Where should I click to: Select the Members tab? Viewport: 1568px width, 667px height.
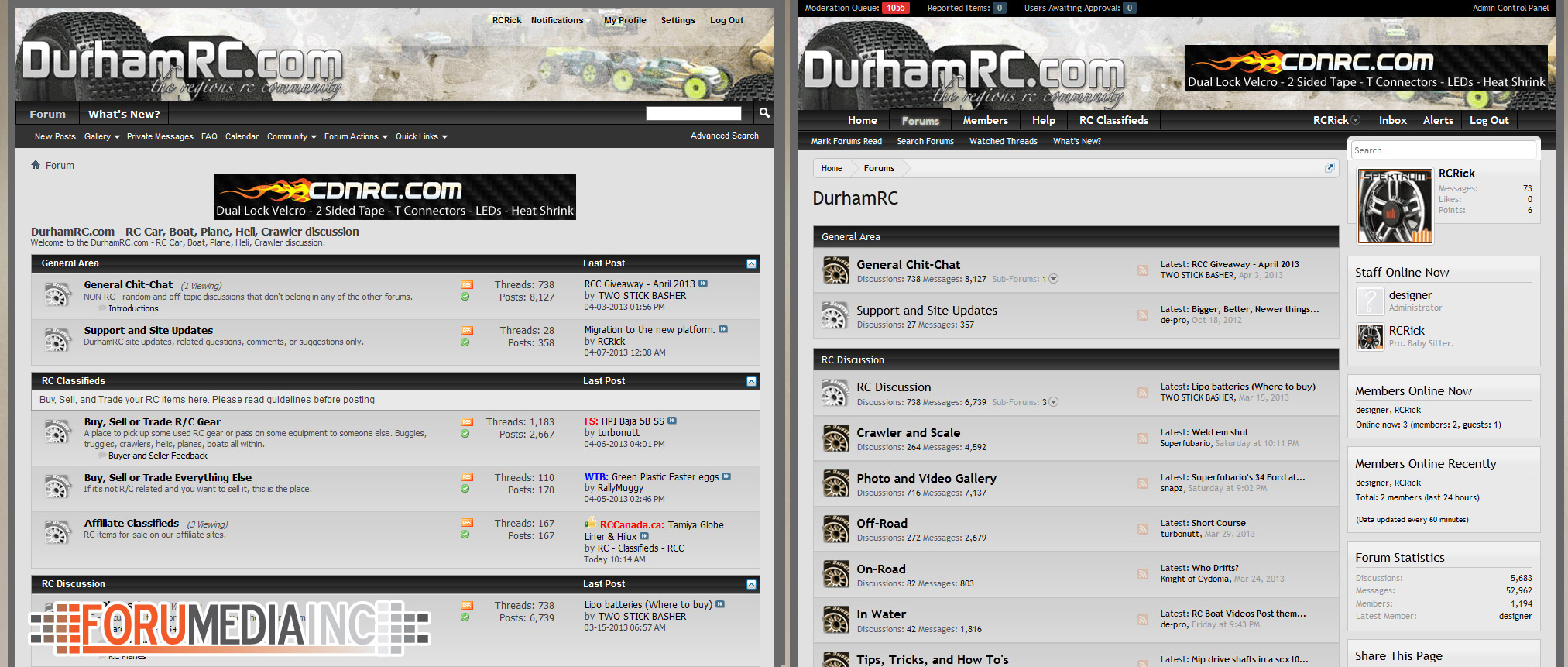pyautogui.click(x=986, y=120)
